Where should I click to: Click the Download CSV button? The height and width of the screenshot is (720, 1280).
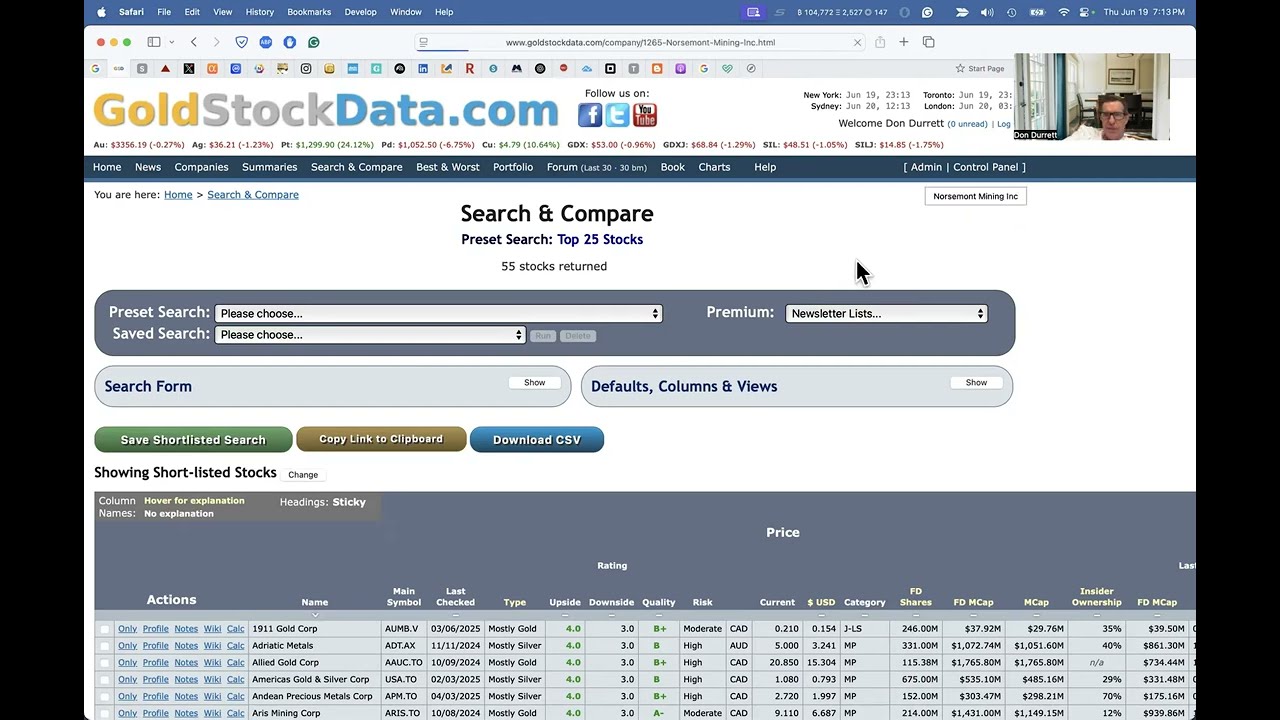(x=537, y=440)
